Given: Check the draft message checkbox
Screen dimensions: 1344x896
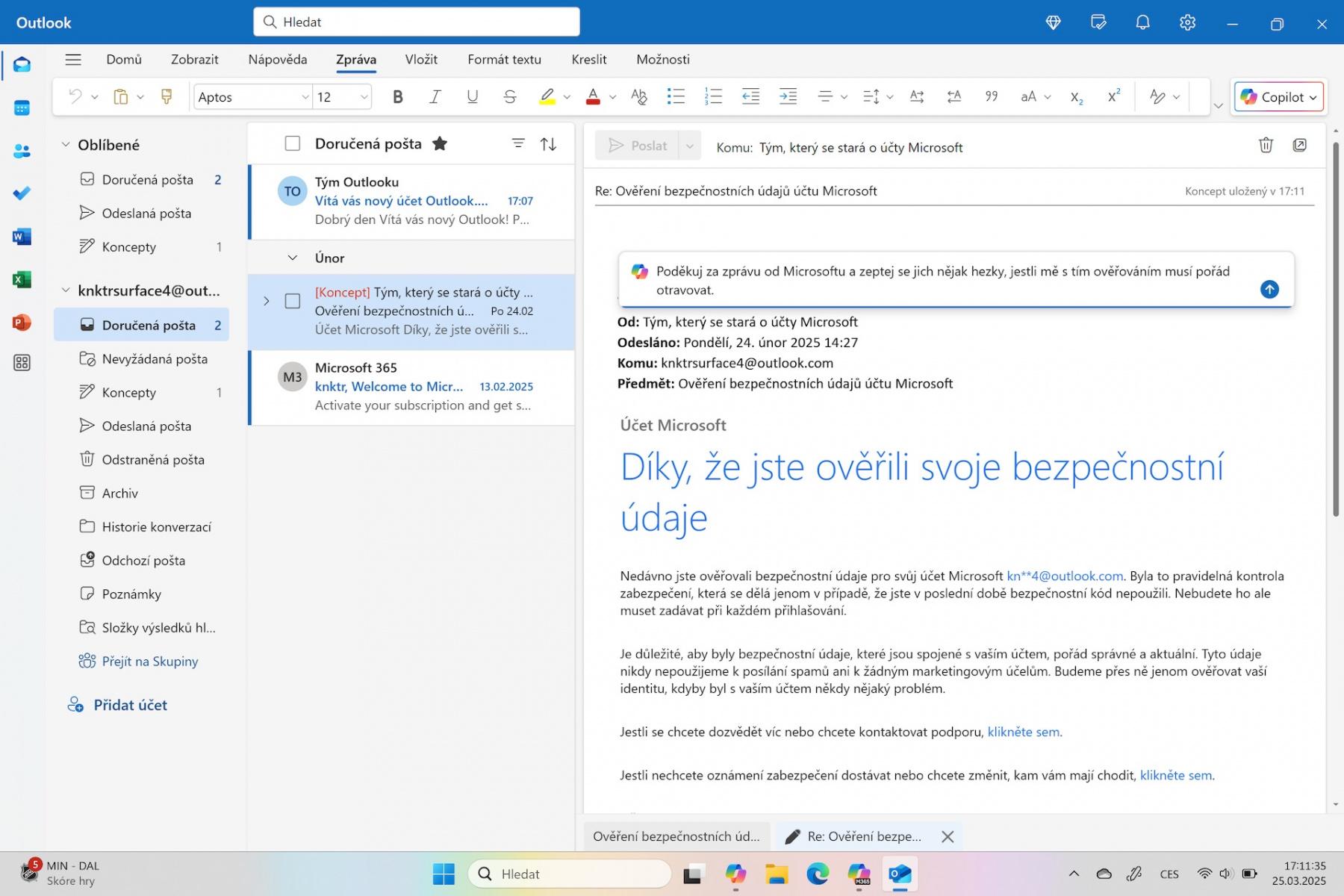Looking at the screenshot, I should click(293, 301).
